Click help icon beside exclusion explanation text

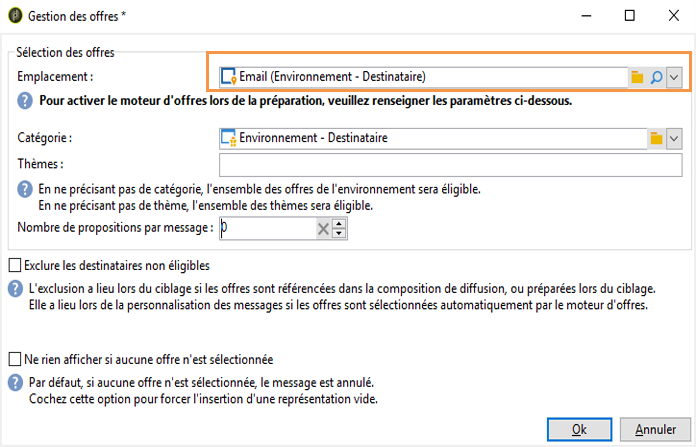pyautogui.click(x=16, y=289)
